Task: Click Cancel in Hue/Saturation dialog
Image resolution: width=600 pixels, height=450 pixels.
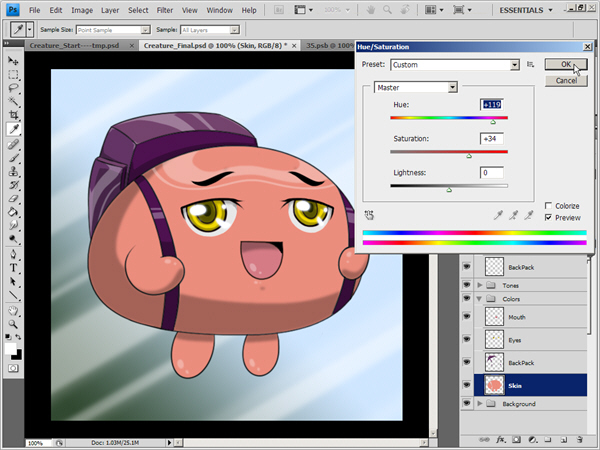Action: (566, 80)
